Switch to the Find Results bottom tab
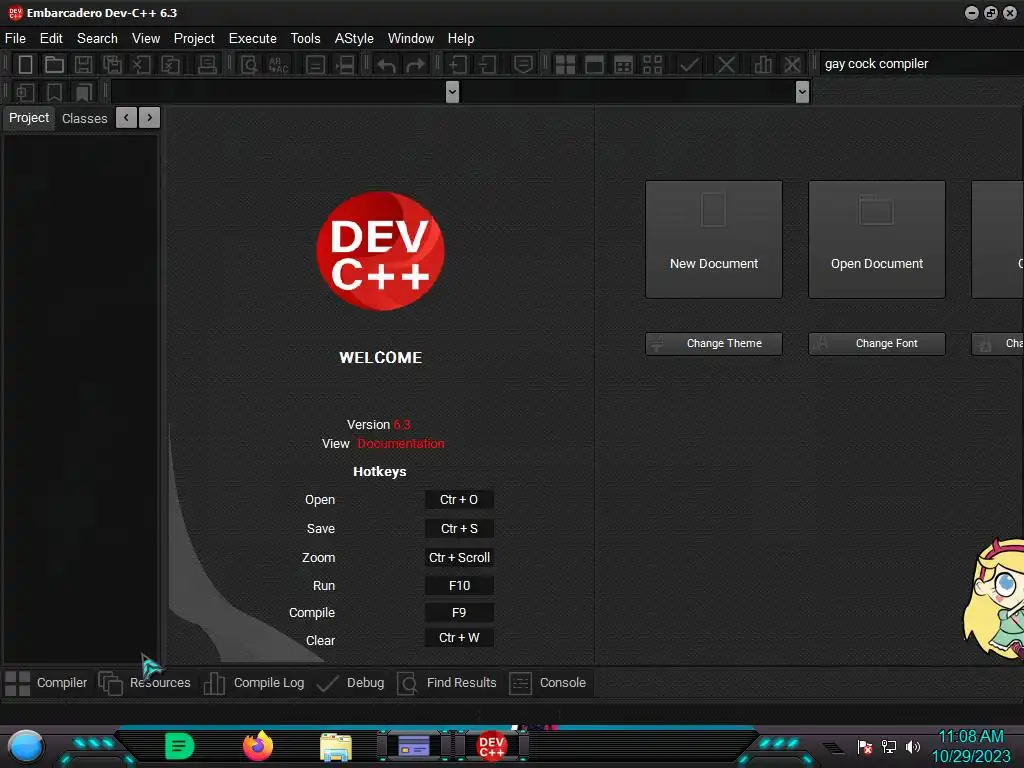The width and height of the screenshot is (1024, 768). coord(447,683)
